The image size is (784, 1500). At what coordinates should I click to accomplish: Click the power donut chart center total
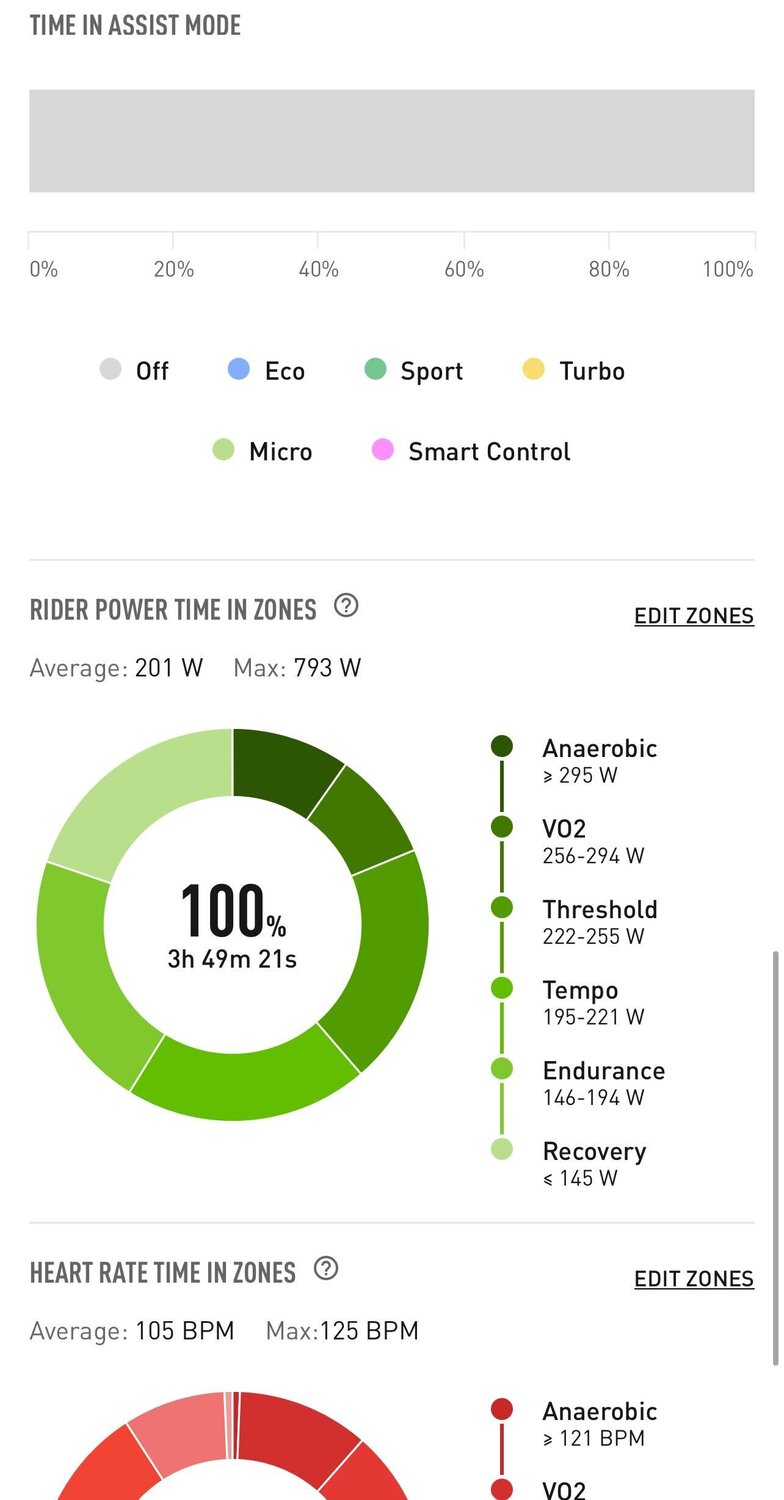tap(232, 925)
